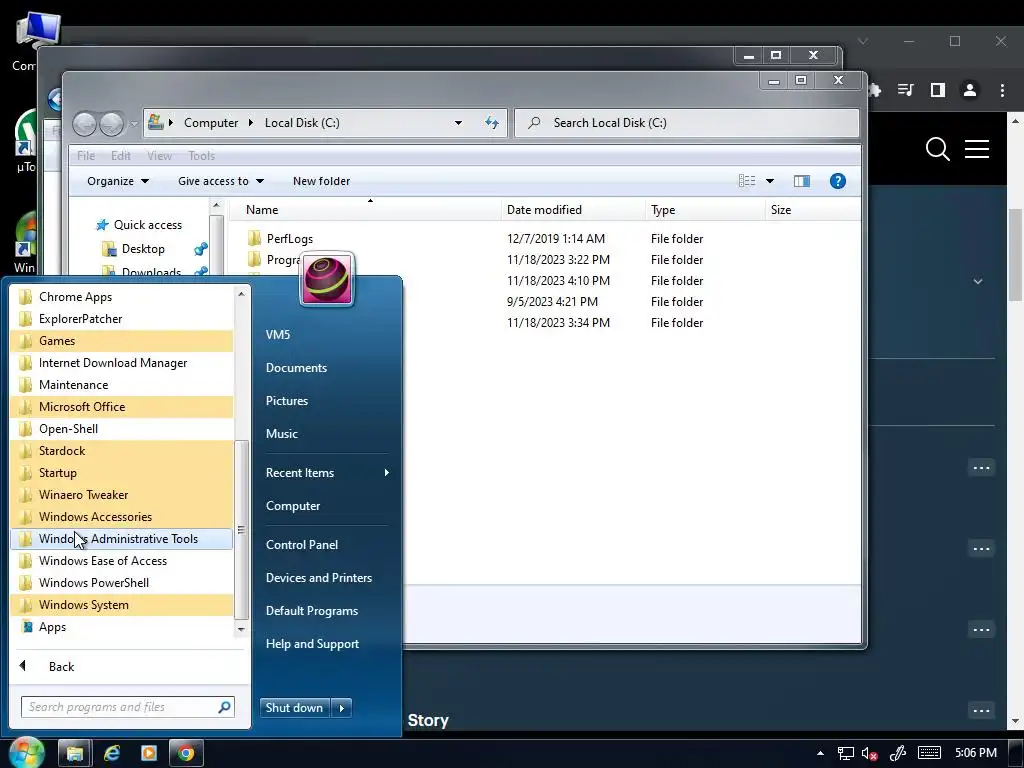The image size is (1024, 768).
Task: Open Windows PowerShell folder
Action: point(121,583)
